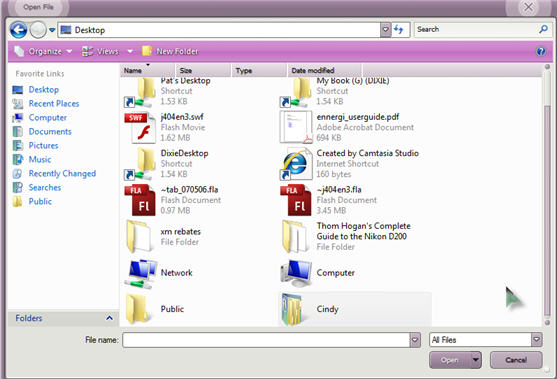
Task: Expand the Folders pane chevron
Action: click(109, 318)
